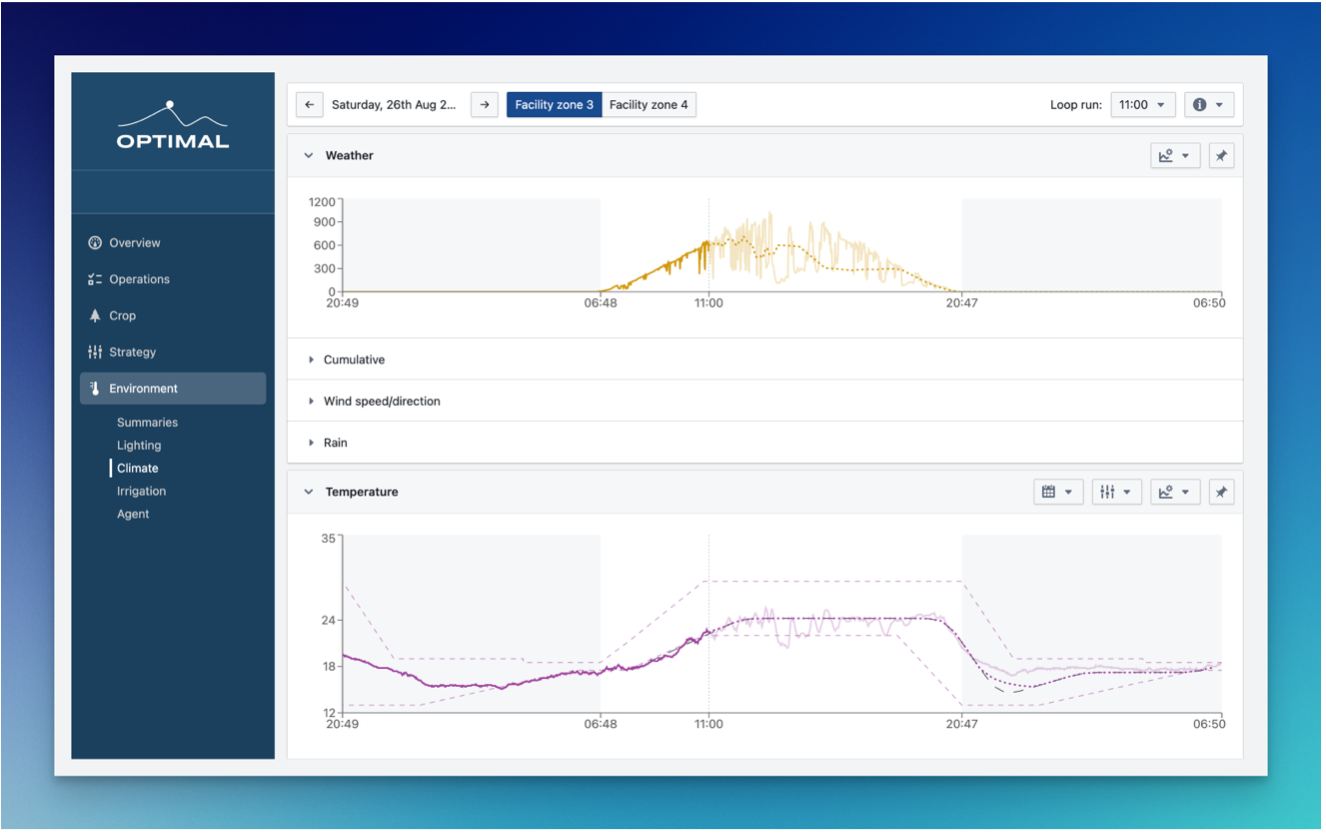1326x834 pixels.
Task: Open the Weather chart options icon
Action: pyautogui.click(x=1175, y=156)
